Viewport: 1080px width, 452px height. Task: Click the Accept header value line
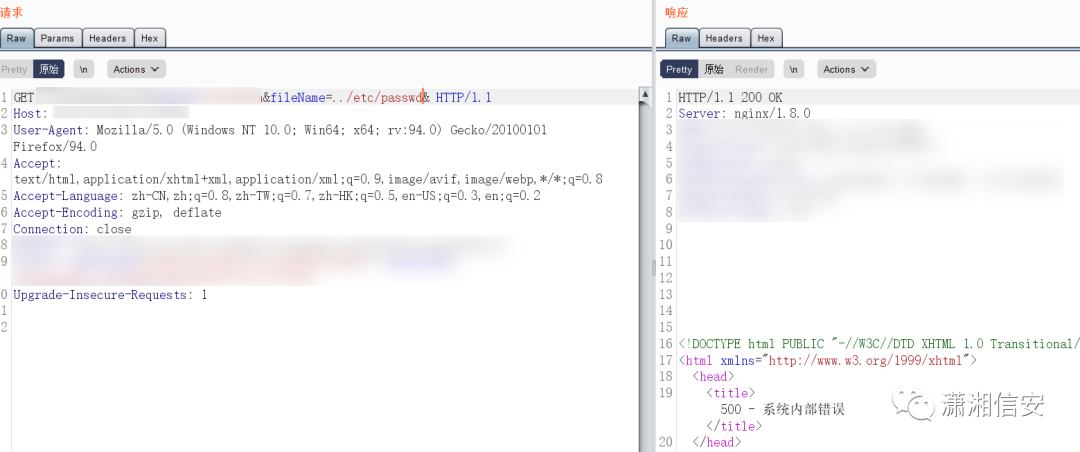pos(308,180)
